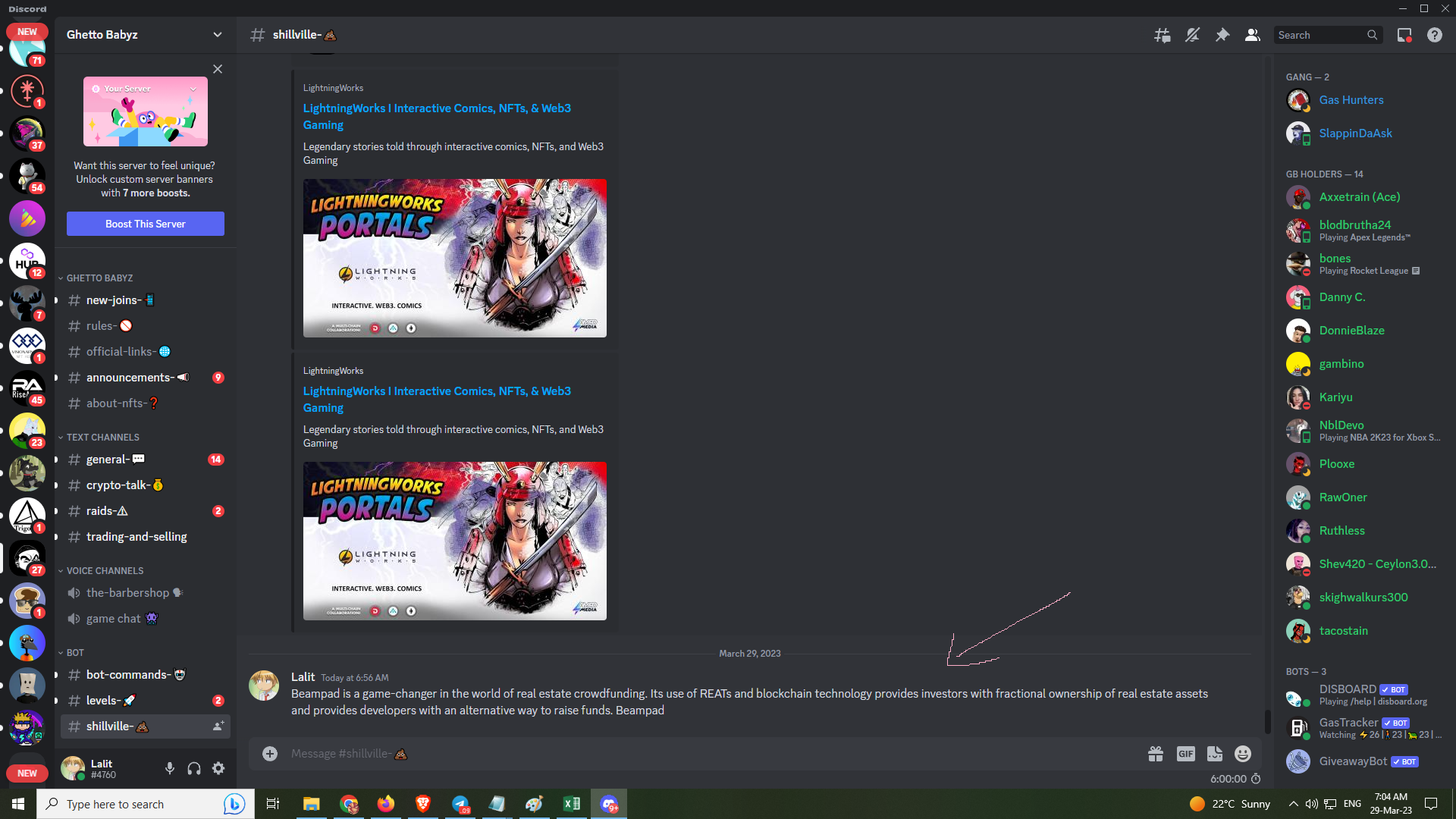Click Lalit's avatar in chat

(x=264, y=686)
